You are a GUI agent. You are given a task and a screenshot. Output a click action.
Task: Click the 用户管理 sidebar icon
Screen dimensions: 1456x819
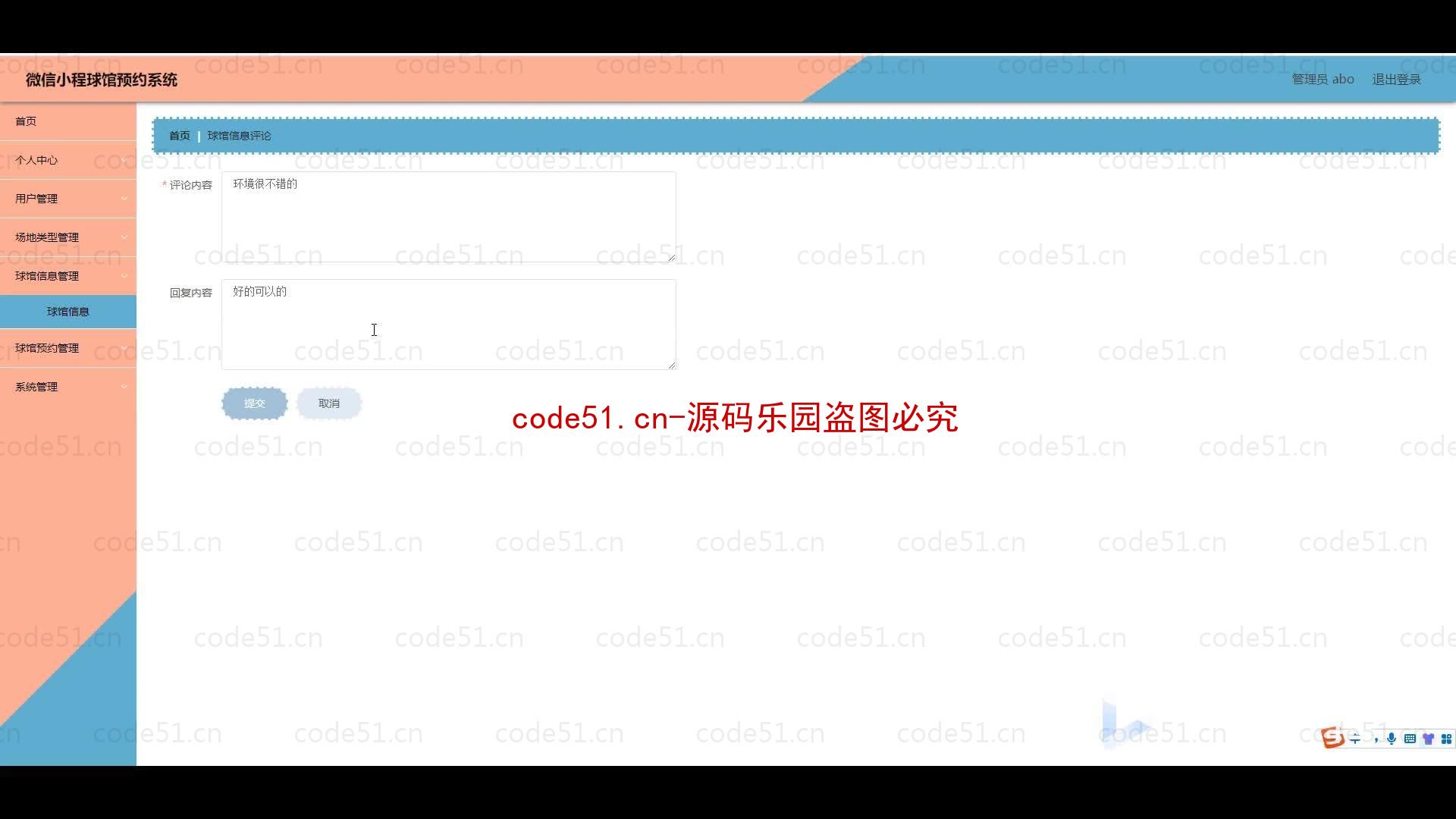(x=68, y=198)
